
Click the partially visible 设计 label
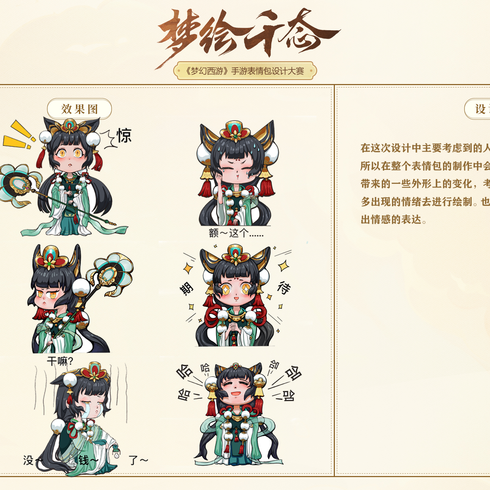coord(477,109)
